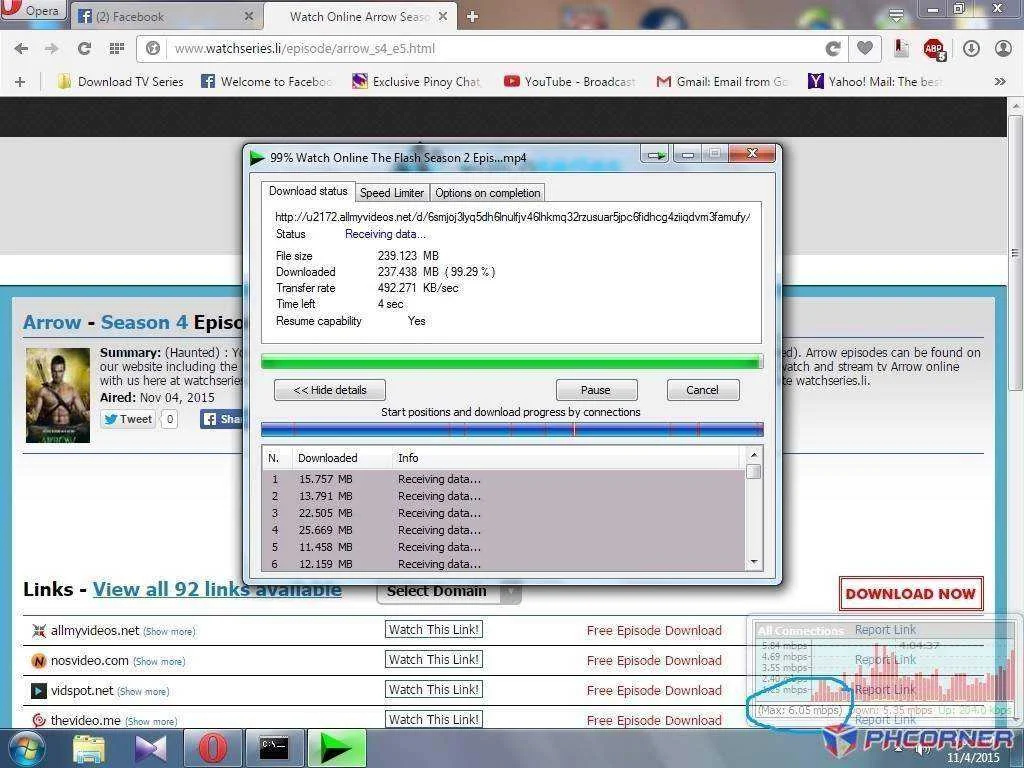Screen dimensions: 1024x768
Task: Click the green download progress bar
Action: click(x=512, y=362)
